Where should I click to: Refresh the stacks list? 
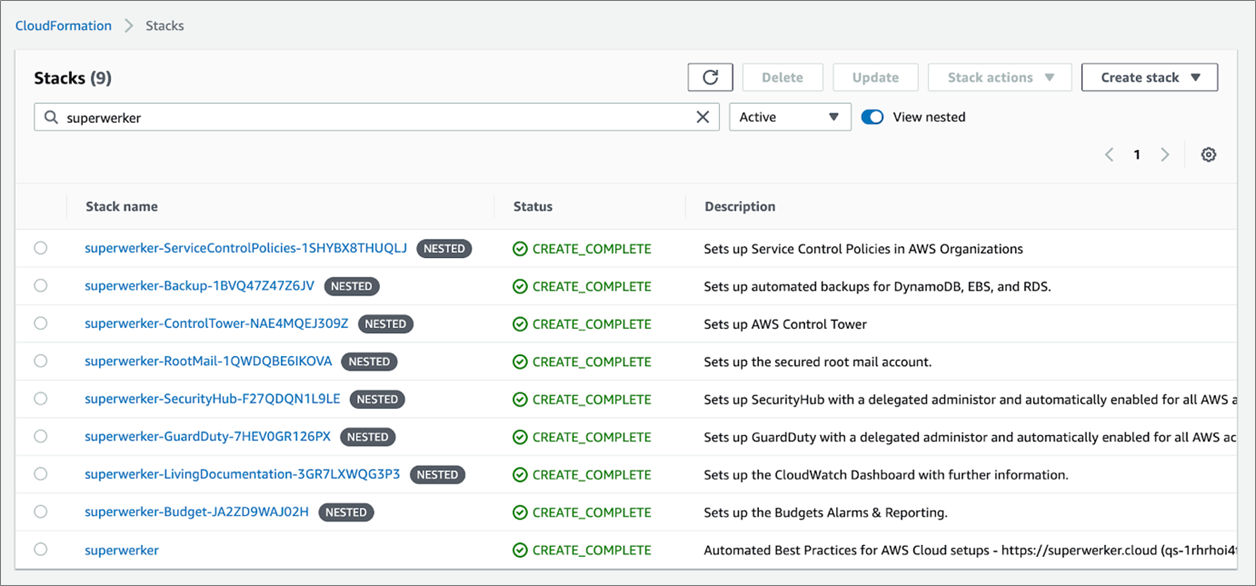(710, 77)
